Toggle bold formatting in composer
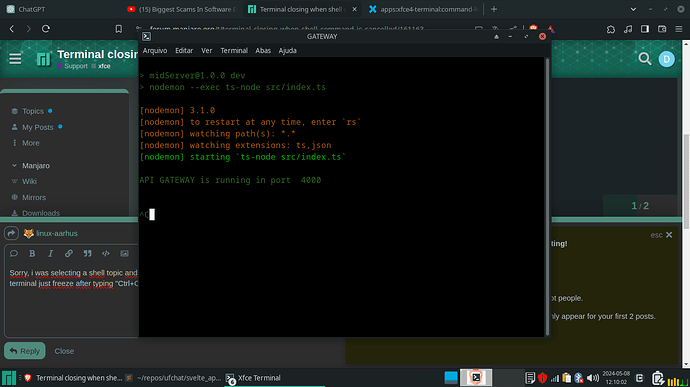690x387 pixels. tap(32, 254)
